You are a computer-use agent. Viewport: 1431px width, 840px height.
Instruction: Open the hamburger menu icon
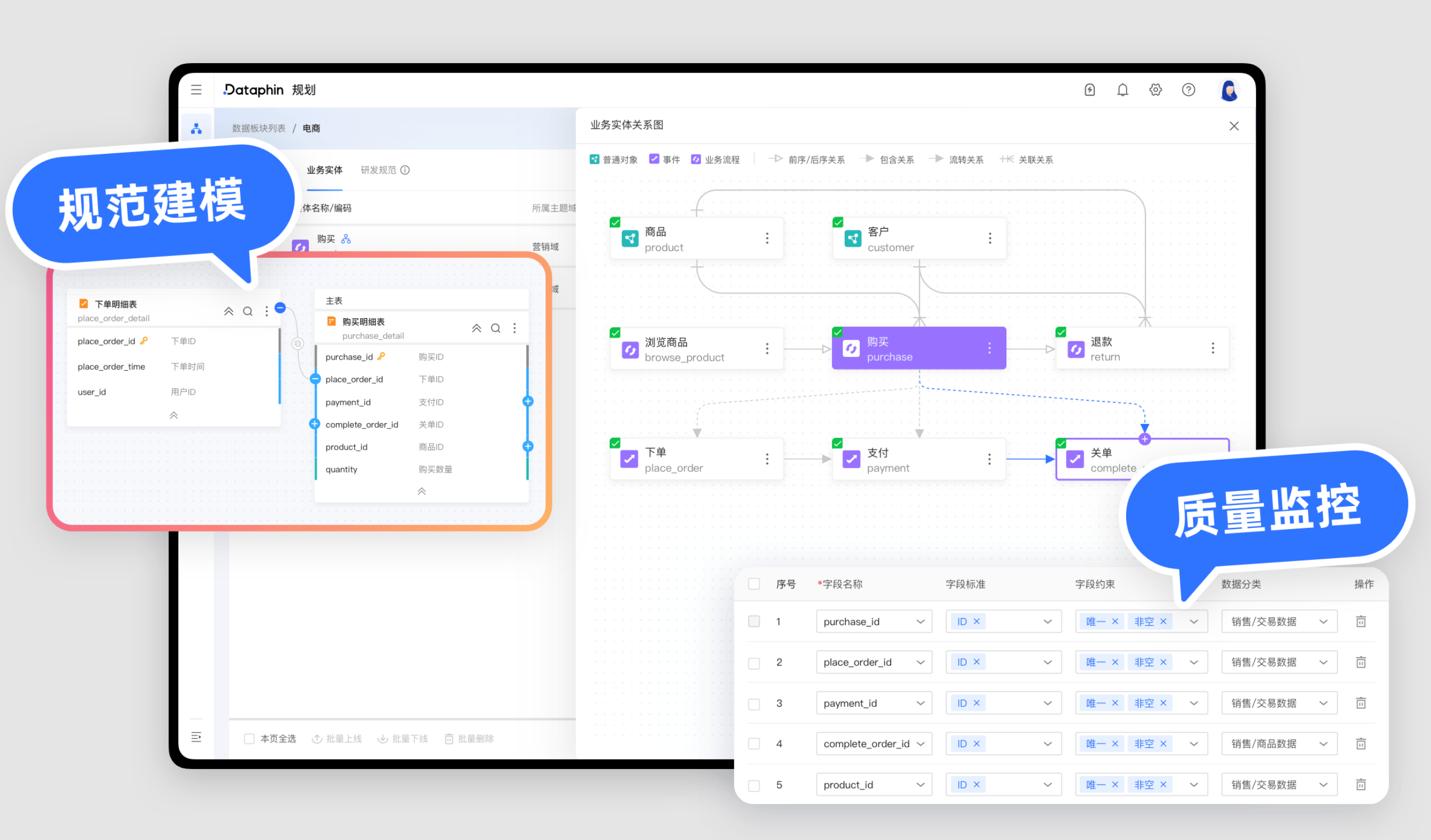pos(196,89)
